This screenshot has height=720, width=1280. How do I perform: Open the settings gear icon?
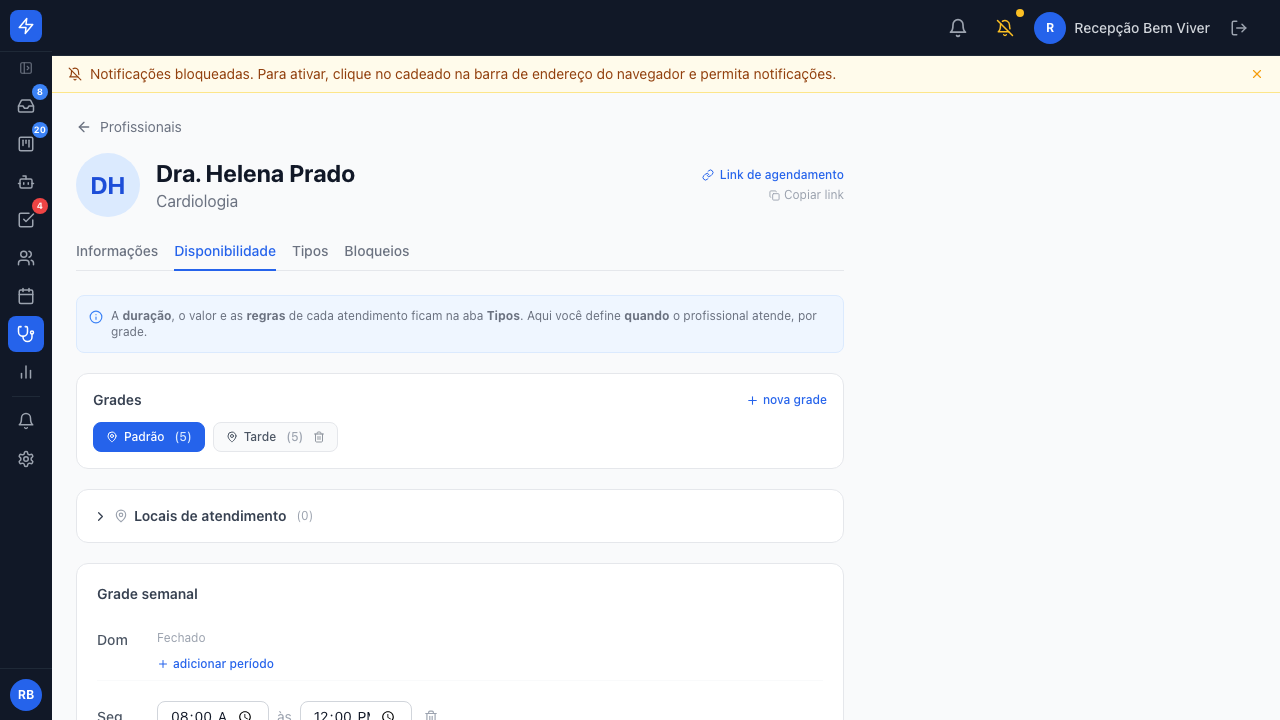[26, 459]
